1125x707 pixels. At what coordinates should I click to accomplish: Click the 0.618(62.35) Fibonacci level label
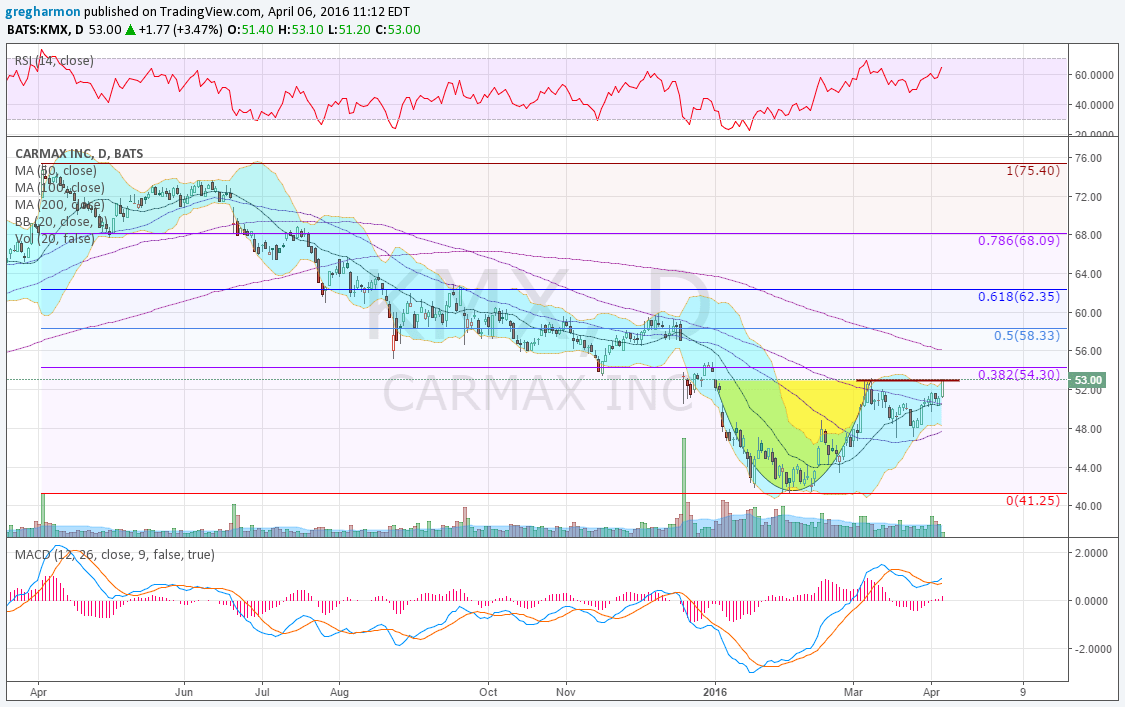click(1019, 296)
